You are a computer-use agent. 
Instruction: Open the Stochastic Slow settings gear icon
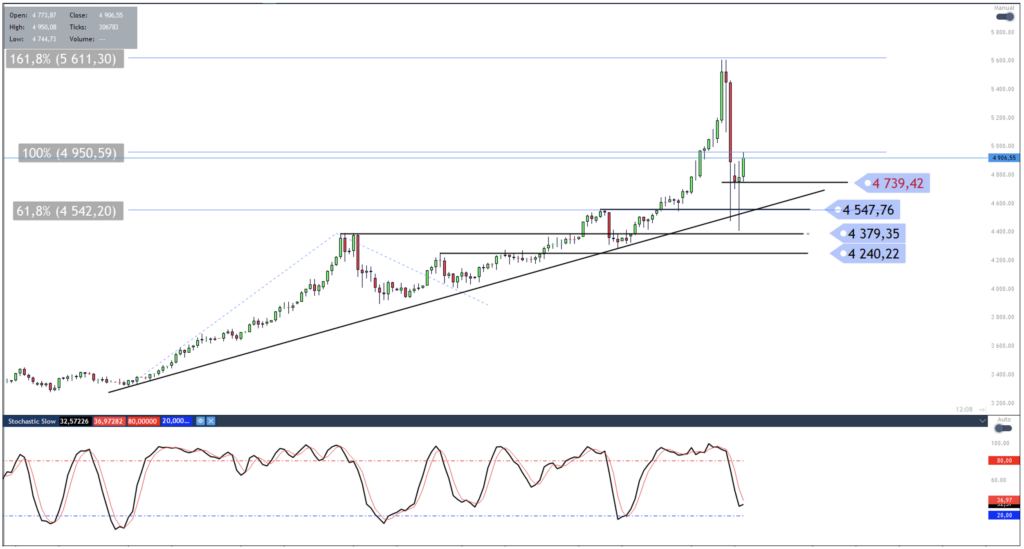(x=200, y=423)
